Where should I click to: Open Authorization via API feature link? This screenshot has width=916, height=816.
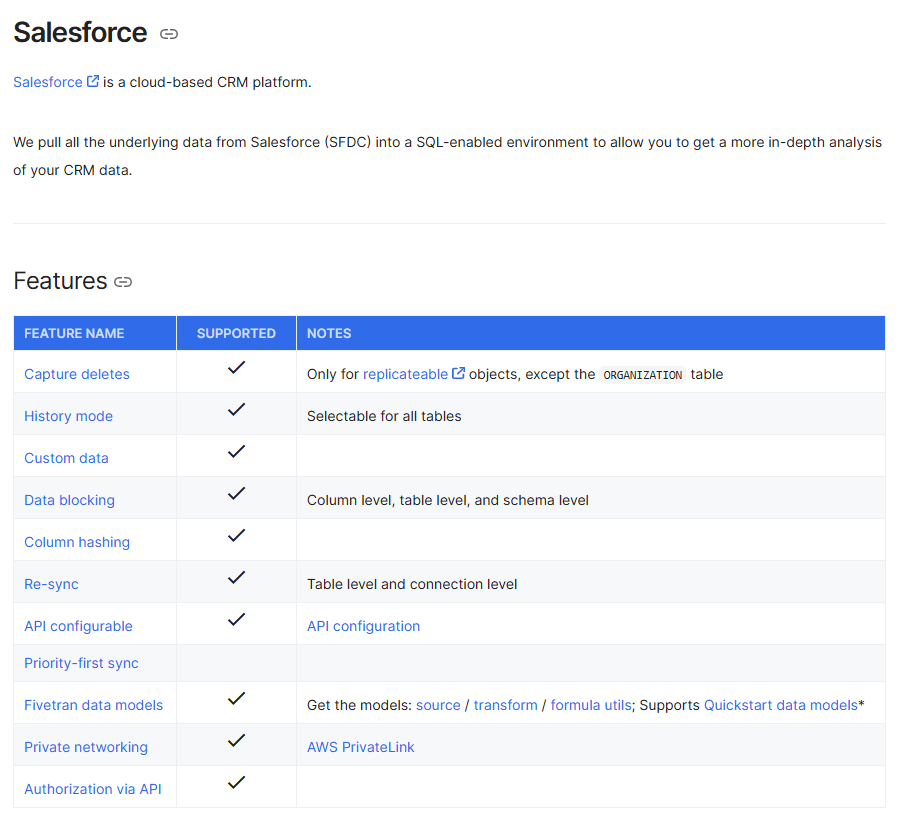click(x=92, y=789)
